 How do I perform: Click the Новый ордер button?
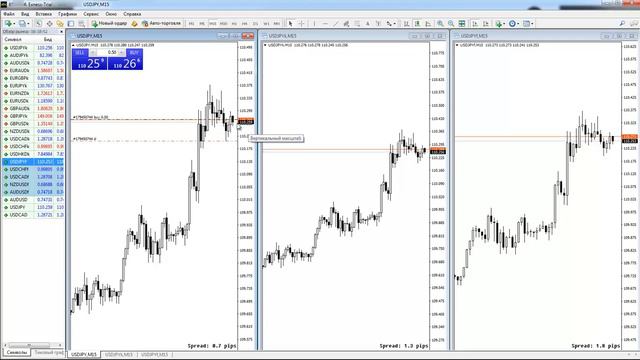click(x=109, y=24)
